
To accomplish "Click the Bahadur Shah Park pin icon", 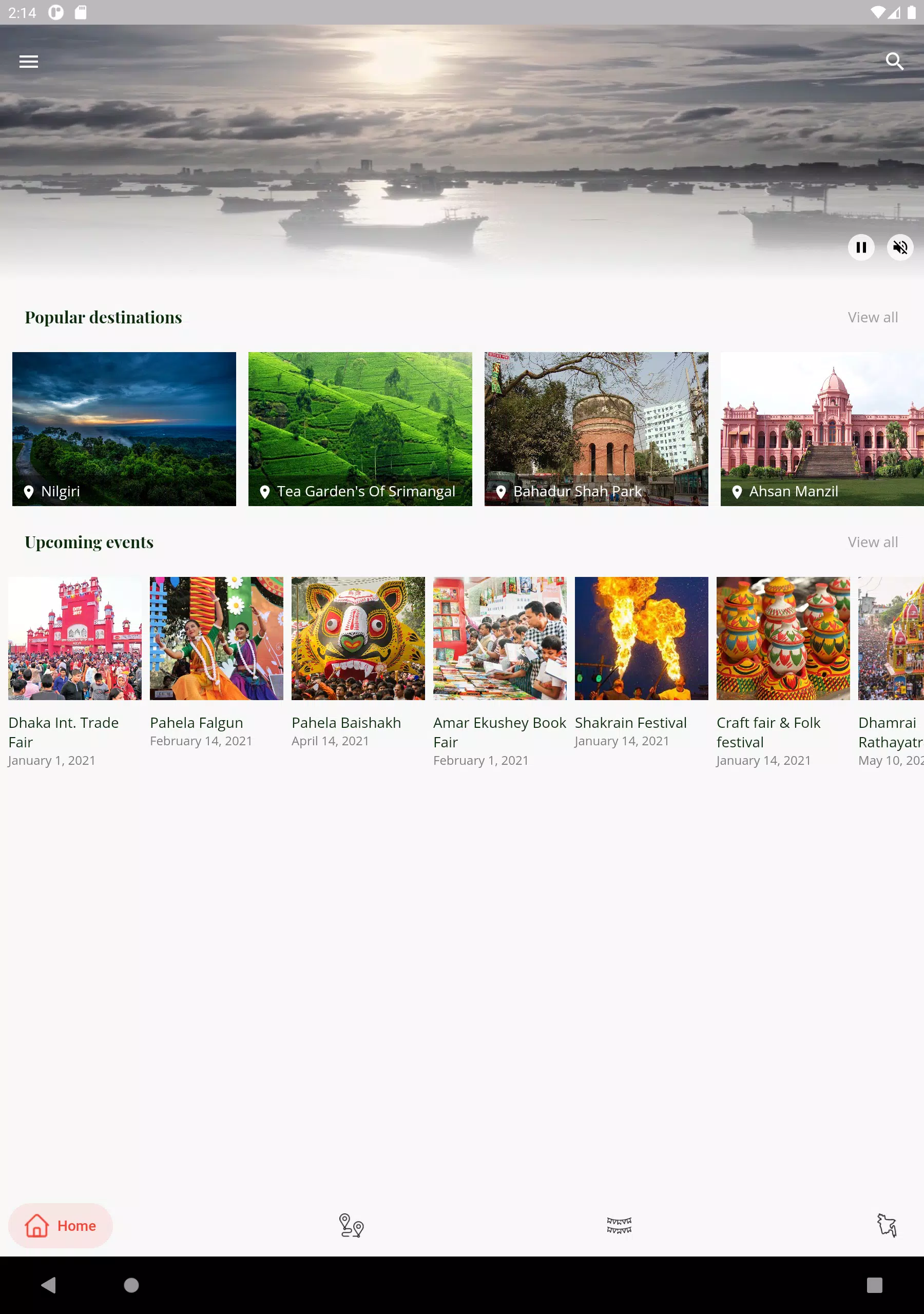I will [501, 492].
